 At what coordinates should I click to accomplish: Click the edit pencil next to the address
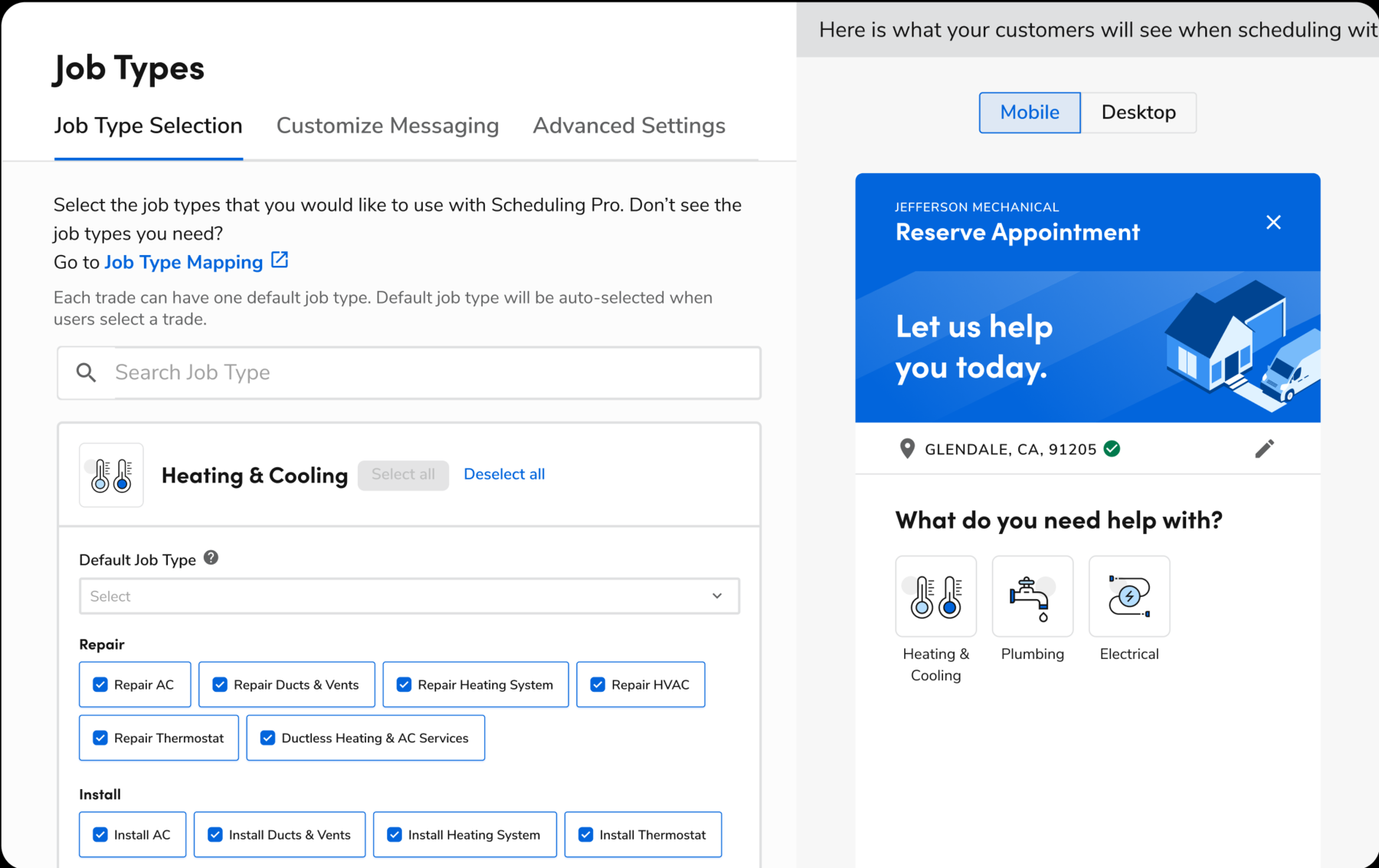pyautogui.click(x=1265, y=448)
